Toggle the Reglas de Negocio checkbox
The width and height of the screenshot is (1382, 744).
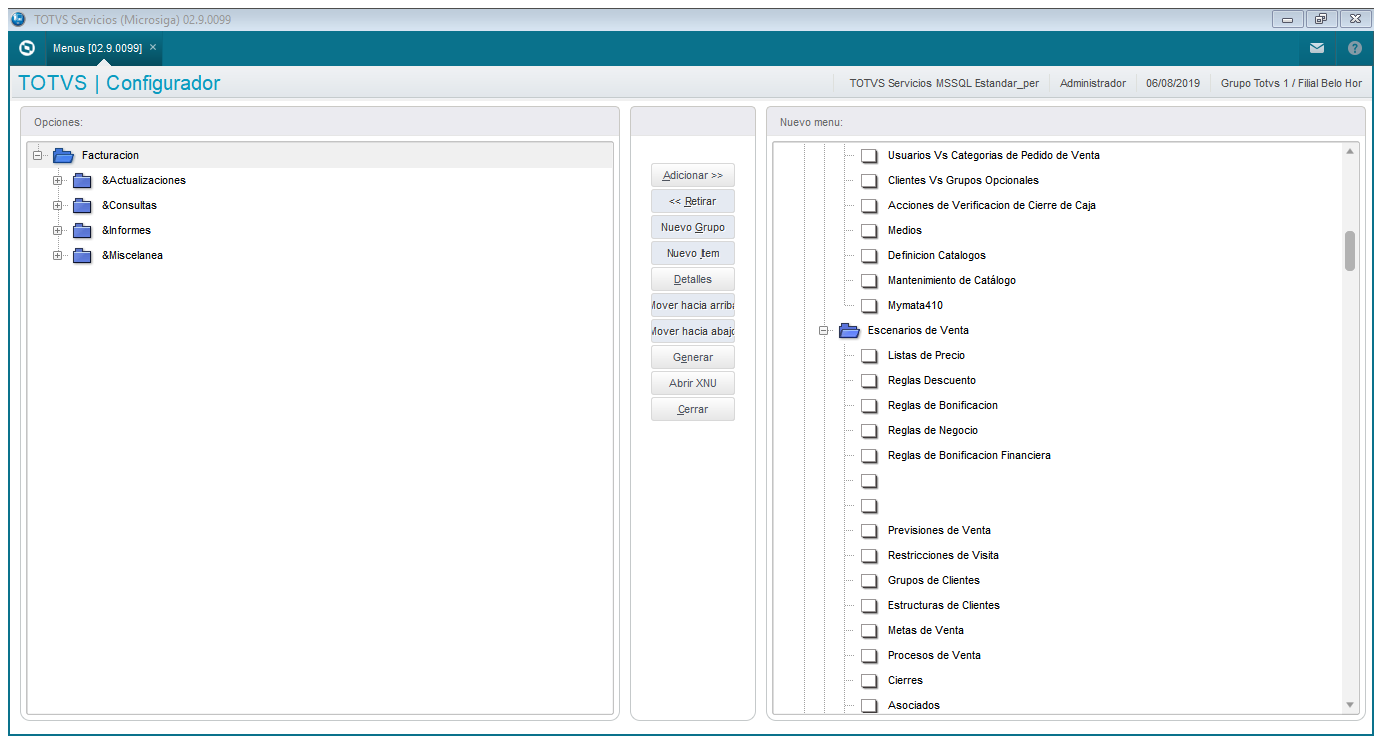869,430
